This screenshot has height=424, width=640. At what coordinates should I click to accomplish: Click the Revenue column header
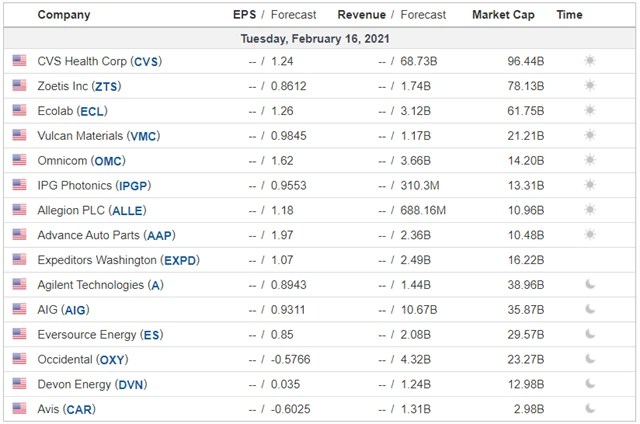pos(361,15)
